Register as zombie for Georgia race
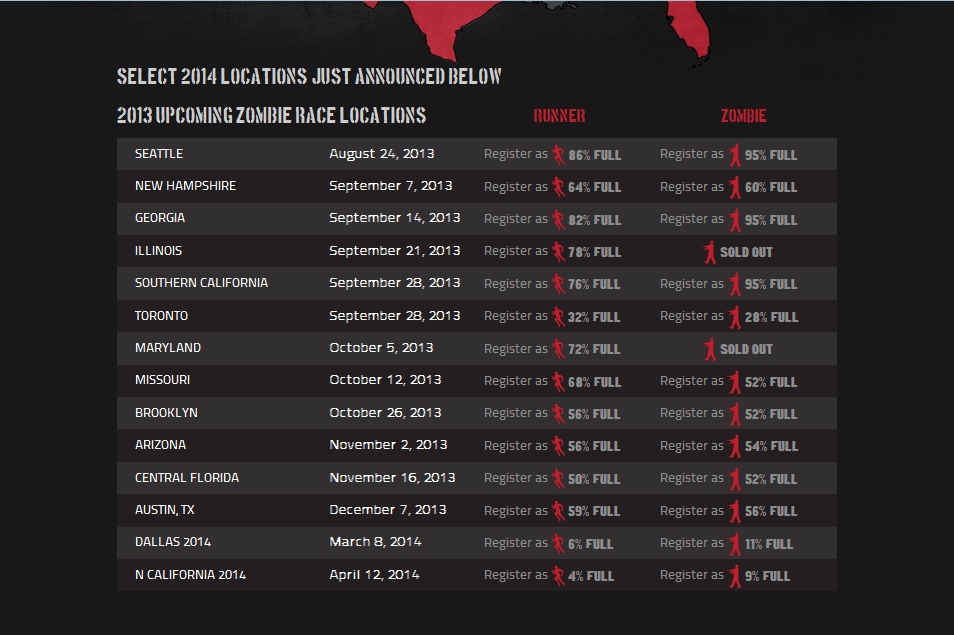 tap(728, 220)
